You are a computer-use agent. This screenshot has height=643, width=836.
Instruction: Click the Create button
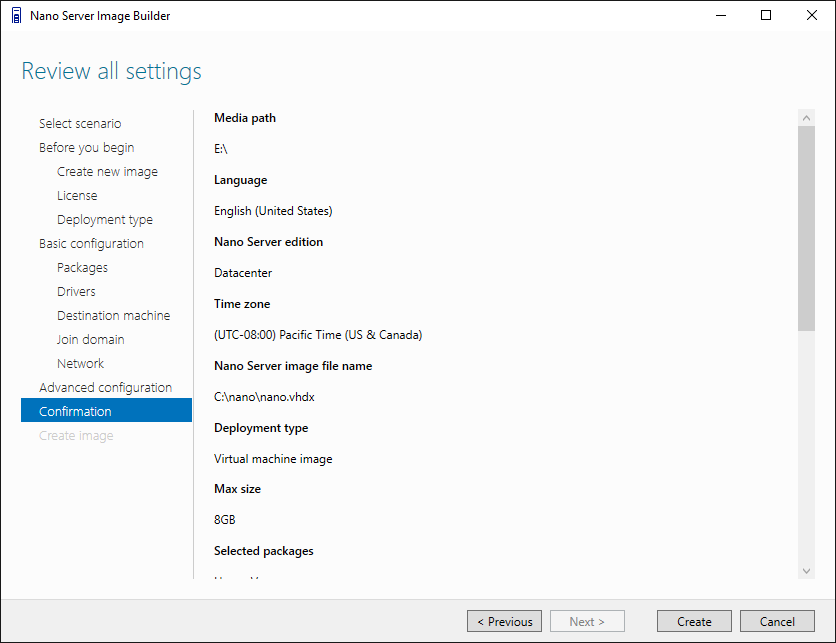[x=694, y=621]
